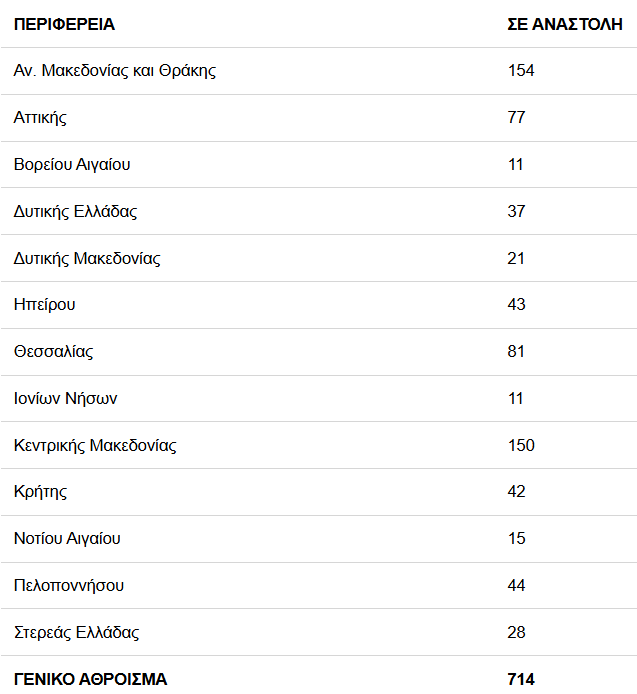Viewport: 637px width, 694px height.
Task: Select the value 154 in the table
Action: 521,71
